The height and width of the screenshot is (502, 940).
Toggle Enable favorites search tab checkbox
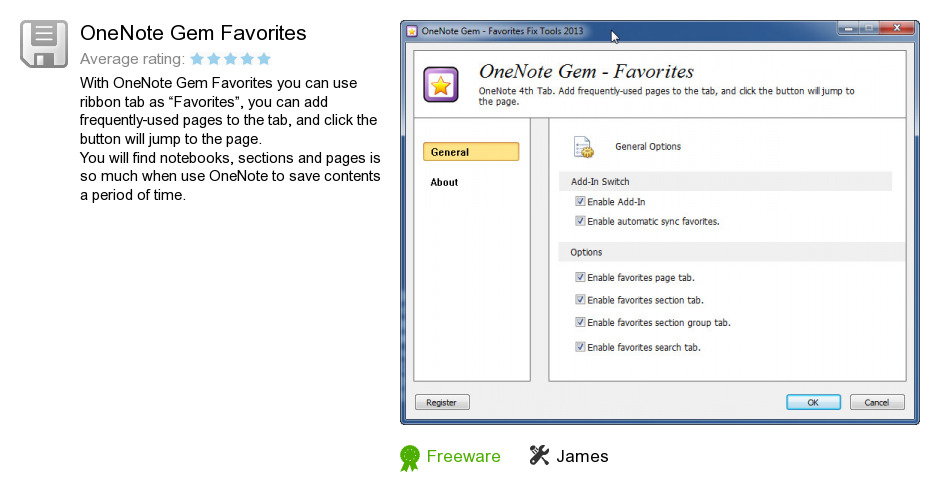pos(580,347)
